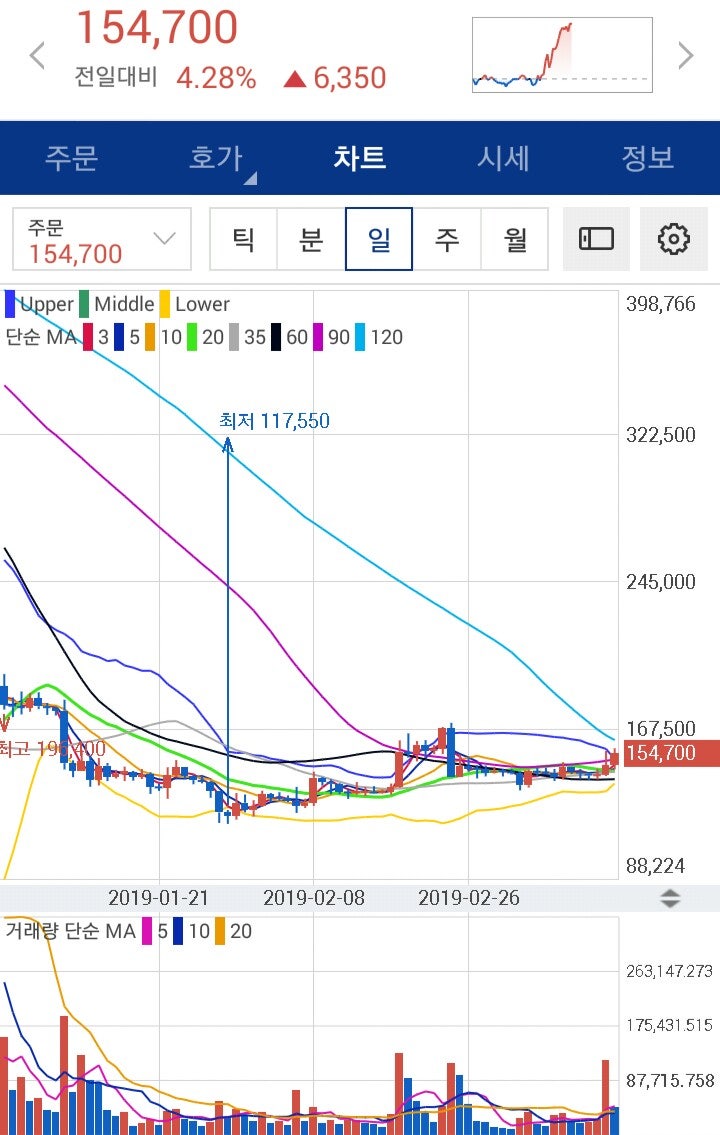Expand the 주문 154,700 dropdown
This screenshot has width=720, height=1135.
tap(102, 239)
